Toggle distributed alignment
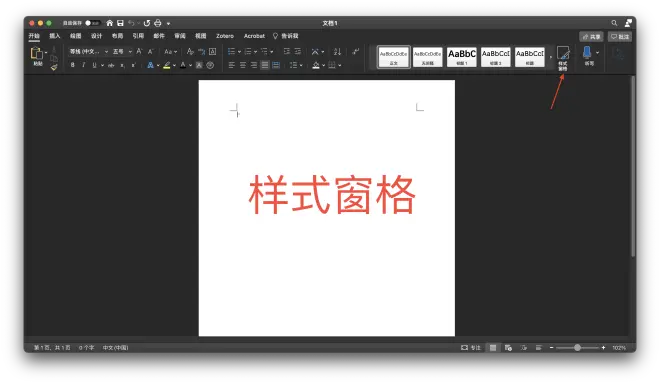Image resolution: width=660 pixels, height=384 pixels. coord(276,65)
